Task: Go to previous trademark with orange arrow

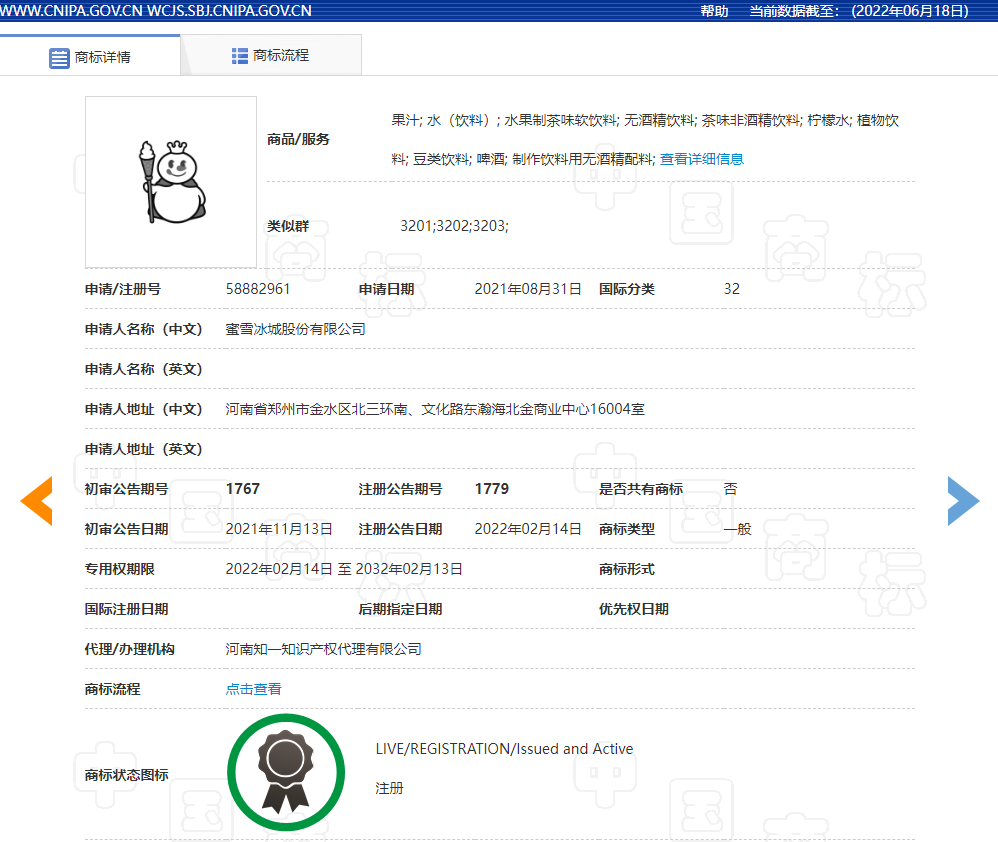Action: pyautogui.click(x=36, y=501)
